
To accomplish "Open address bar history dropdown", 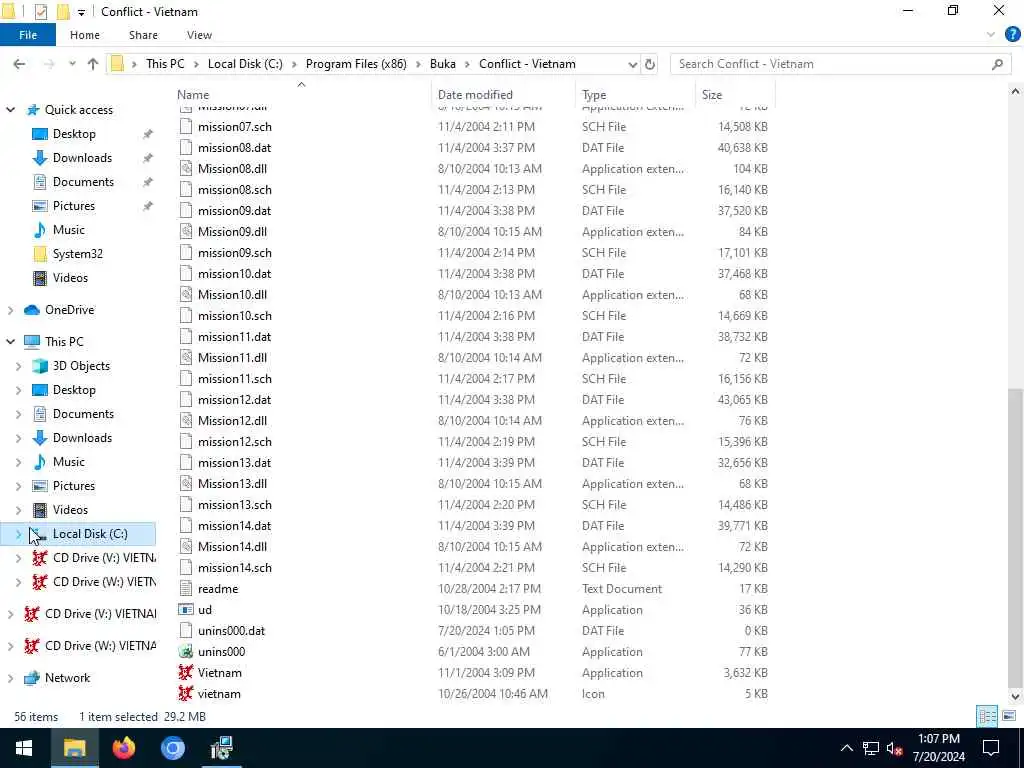I will pyautogui.click(x=632, y=64).
